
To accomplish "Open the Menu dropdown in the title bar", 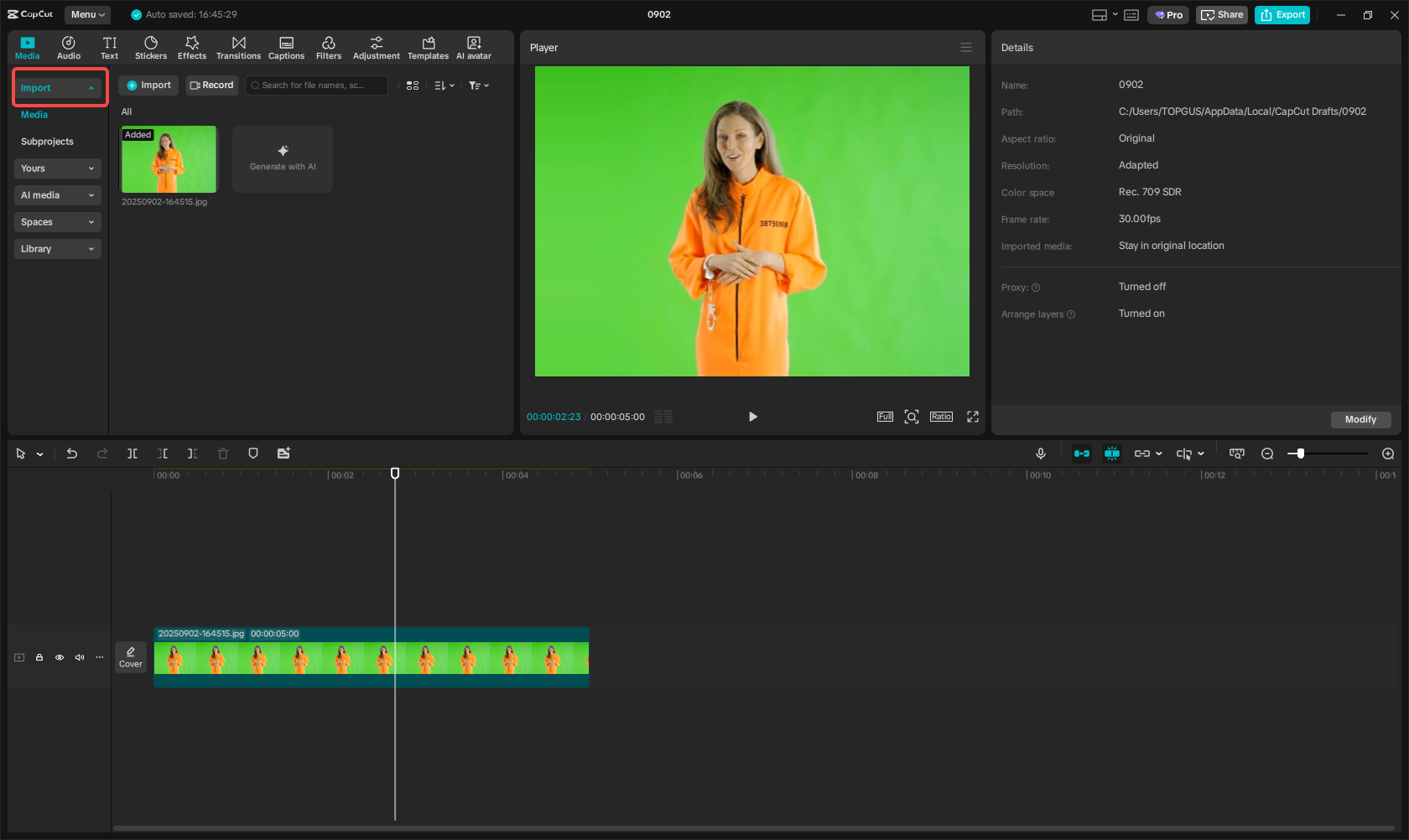I will (x=86, y=14).
